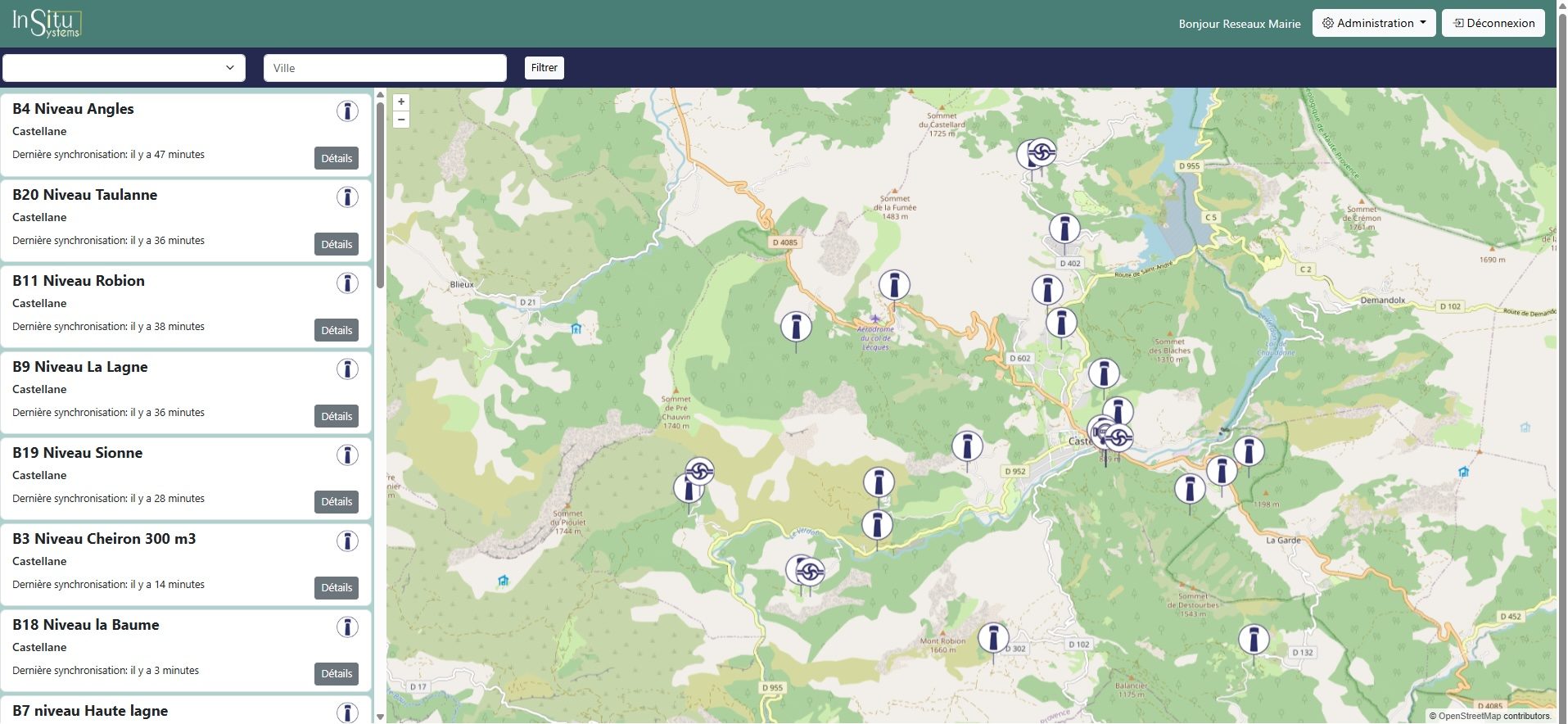Image resolution: width=1568 pixels, height=724 pixels.
Task: Click "Dernière synchronisation: il y a 47 minutes"
Action: [x=108, y=155]
